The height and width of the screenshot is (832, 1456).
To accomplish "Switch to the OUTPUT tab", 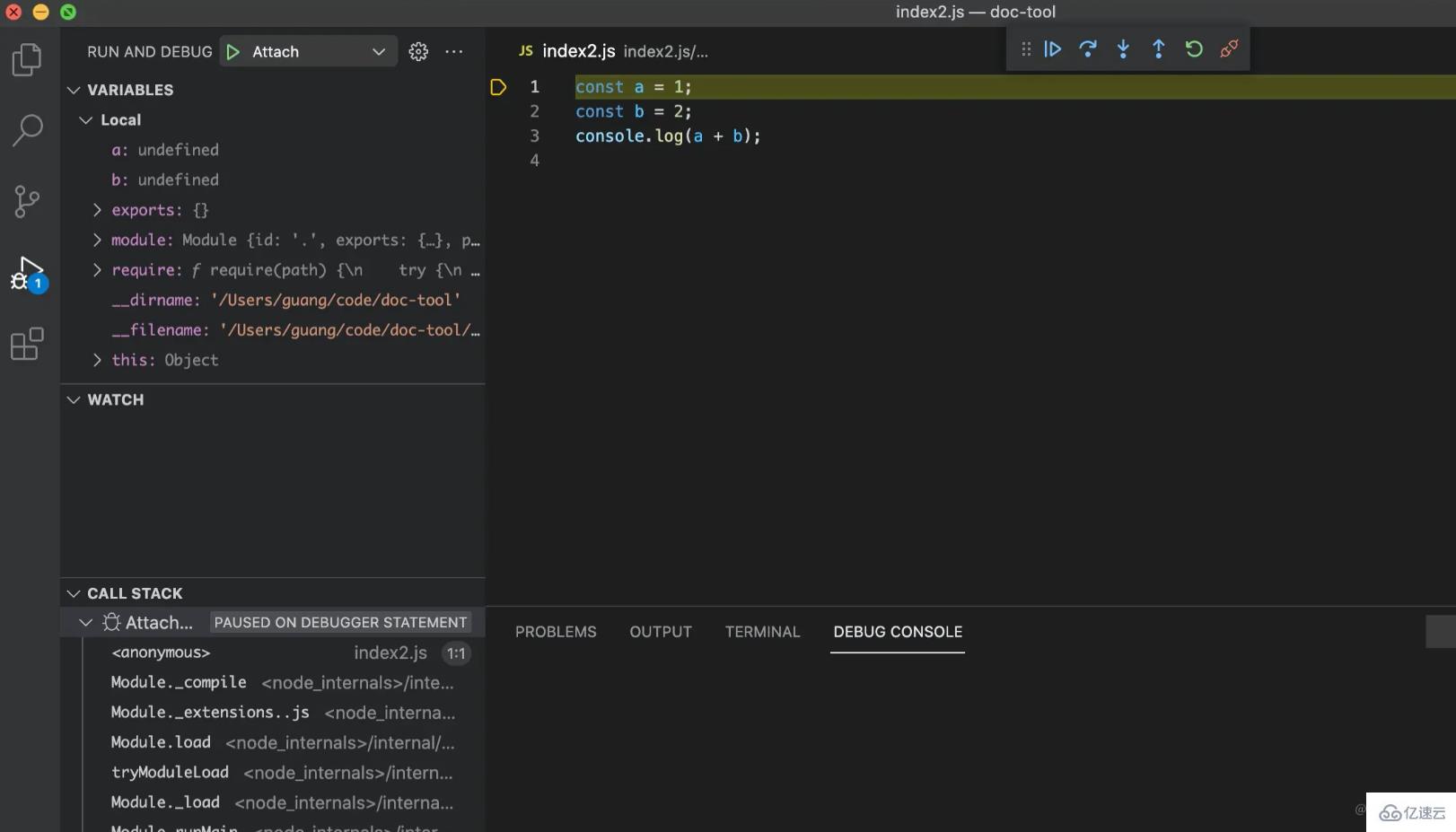I will 661,632.
